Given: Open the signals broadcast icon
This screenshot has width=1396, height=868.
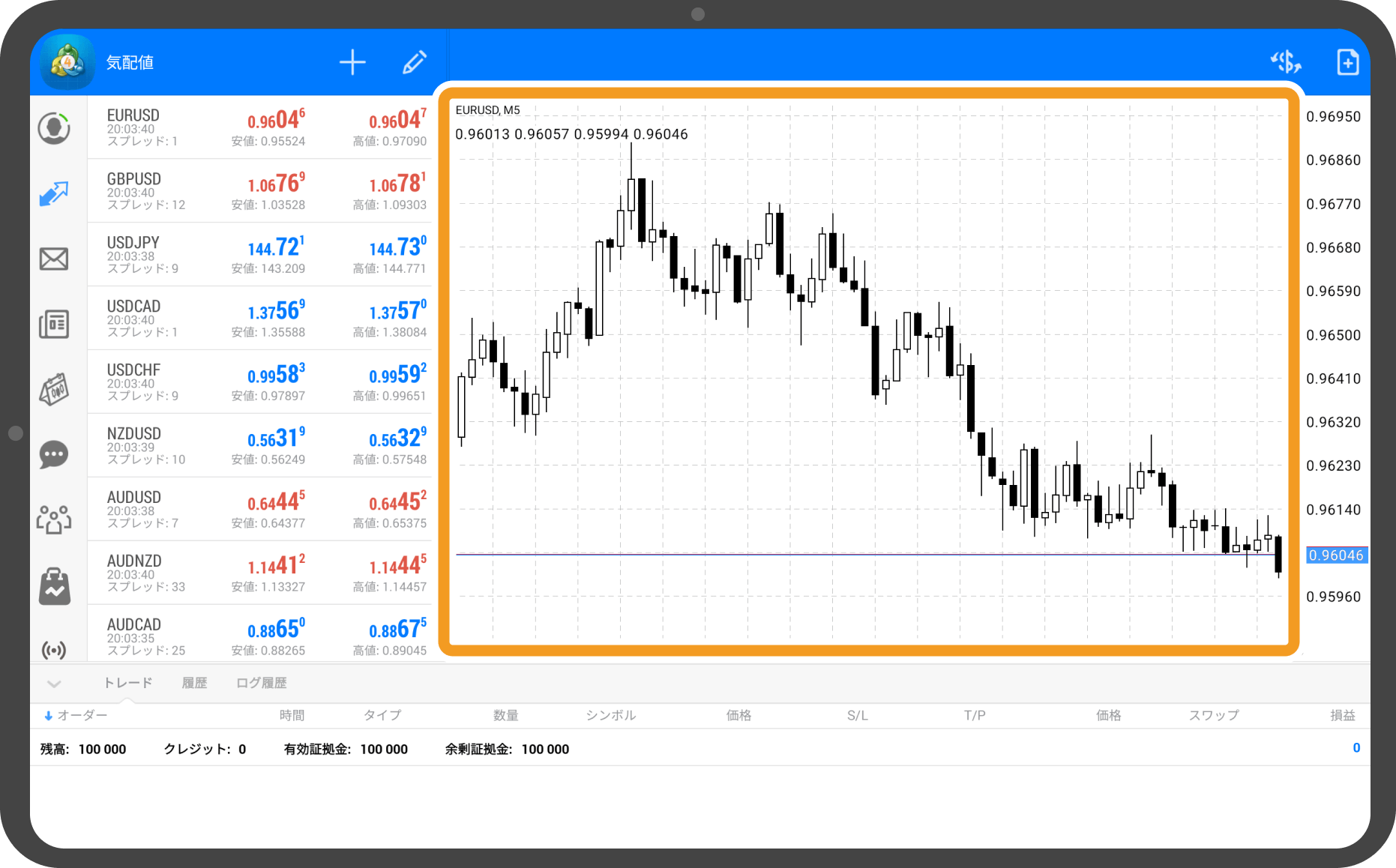Looking at the screenshot, I should 54,649.
